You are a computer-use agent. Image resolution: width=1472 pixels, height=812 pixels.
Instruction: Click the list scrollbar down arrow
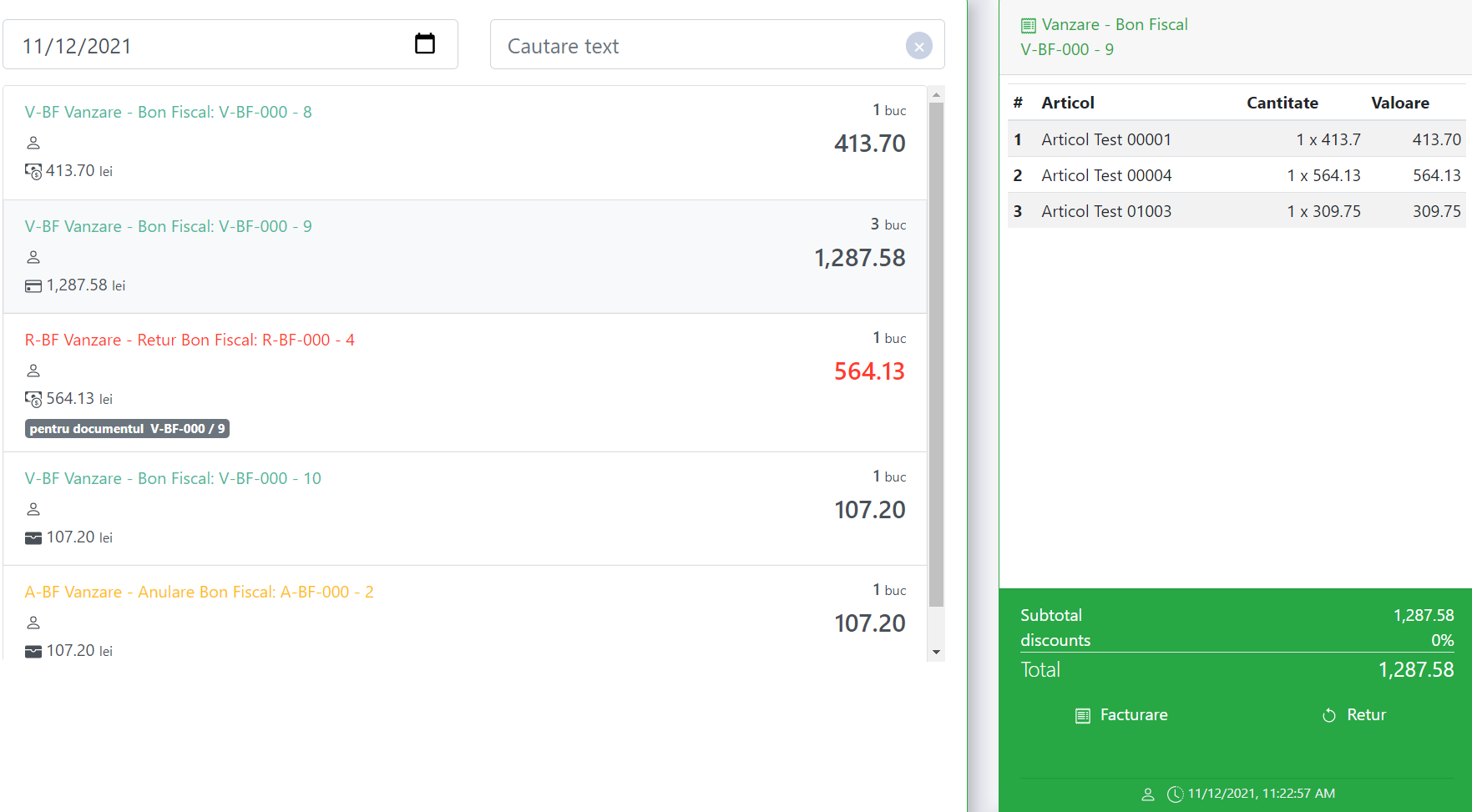point(937,653)
